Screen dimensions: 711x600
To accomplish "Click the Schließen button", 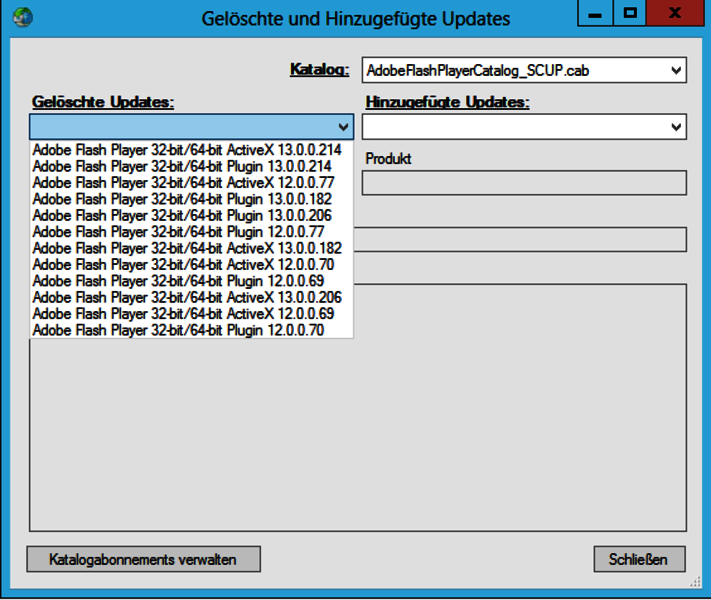I will 639,559.
